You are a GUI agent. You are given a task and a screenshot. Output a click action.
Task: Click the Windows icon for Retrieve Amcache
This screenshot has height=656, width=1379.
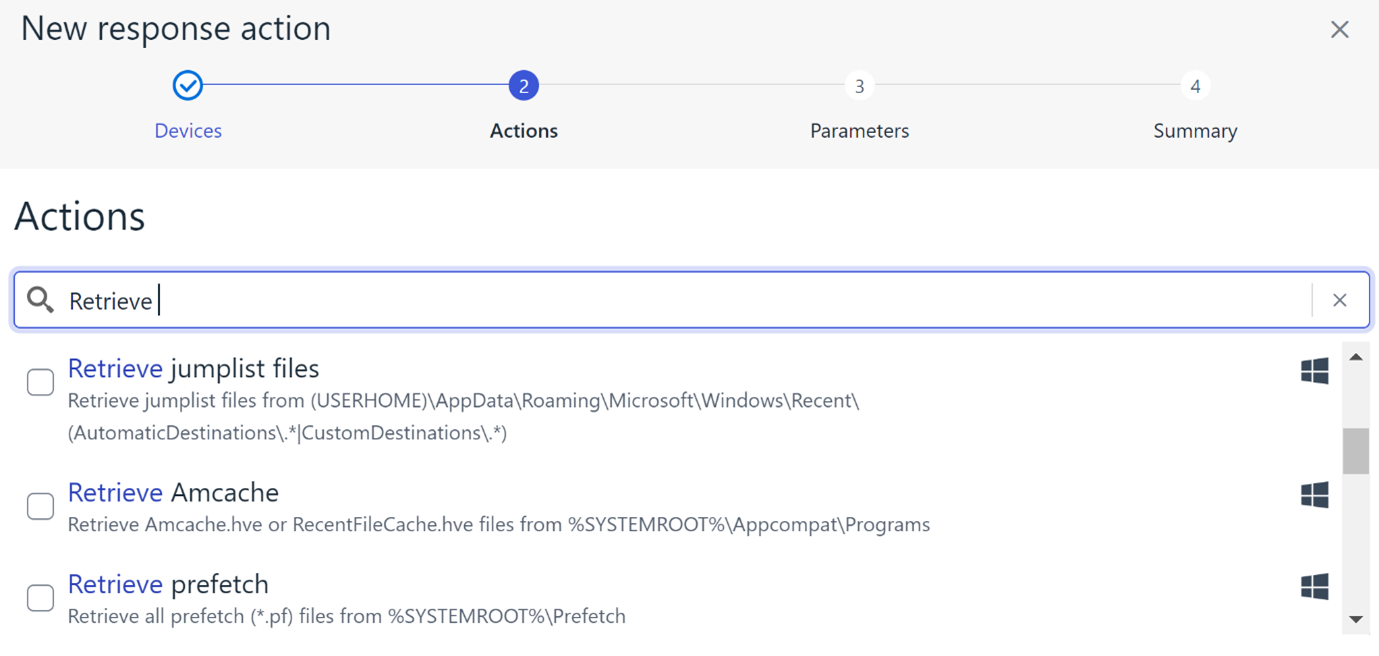click(x=1315, y=495)
